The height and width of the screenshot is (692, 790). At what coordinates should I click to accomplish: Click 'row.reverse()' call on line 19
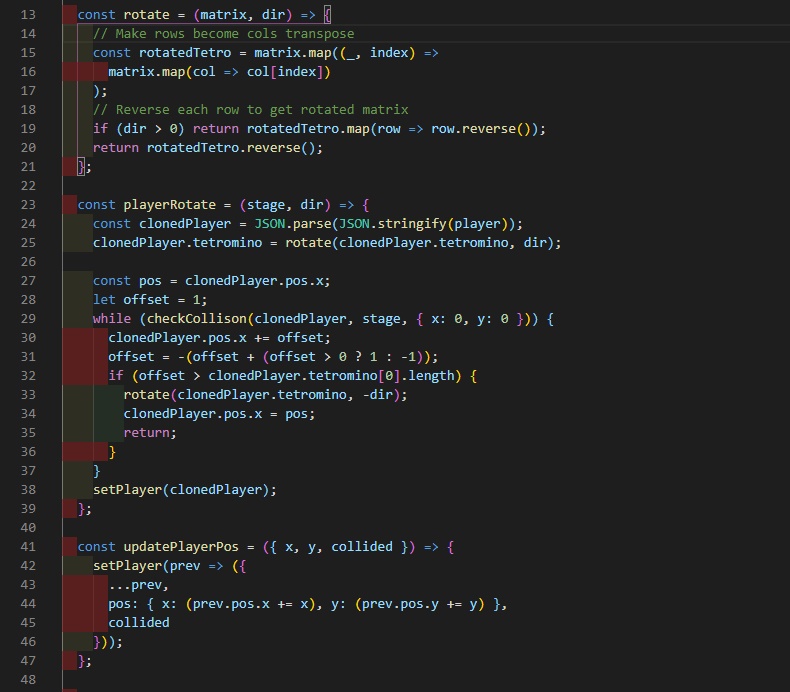(481, 129)
